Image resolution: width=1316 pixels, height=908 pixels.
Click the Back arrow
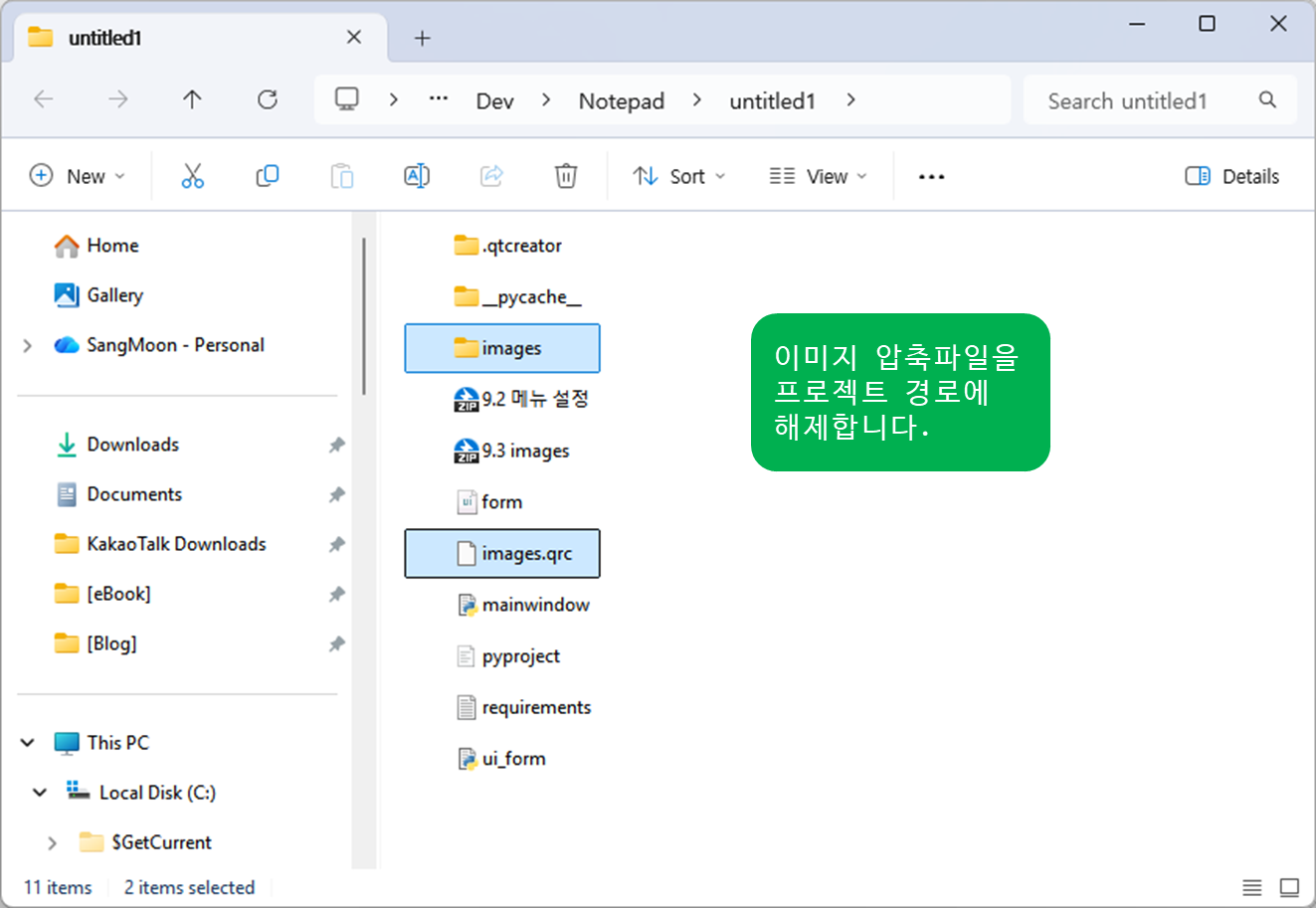pos(44,99)
